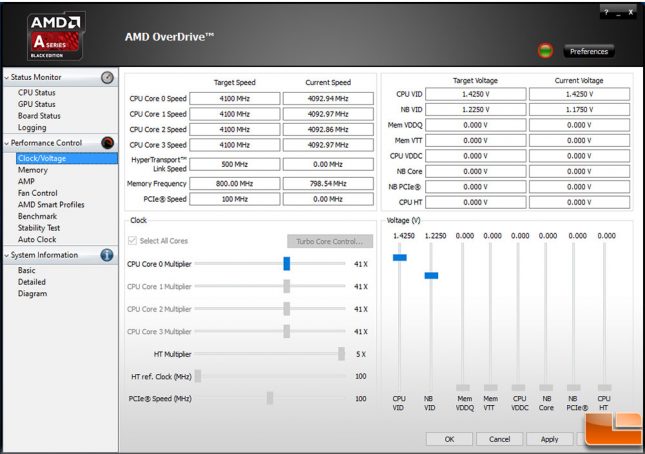This screenshot has width=645, height=454.
Task: Click CPU Core 2 Speed current speed field
Action: (328, 130)
